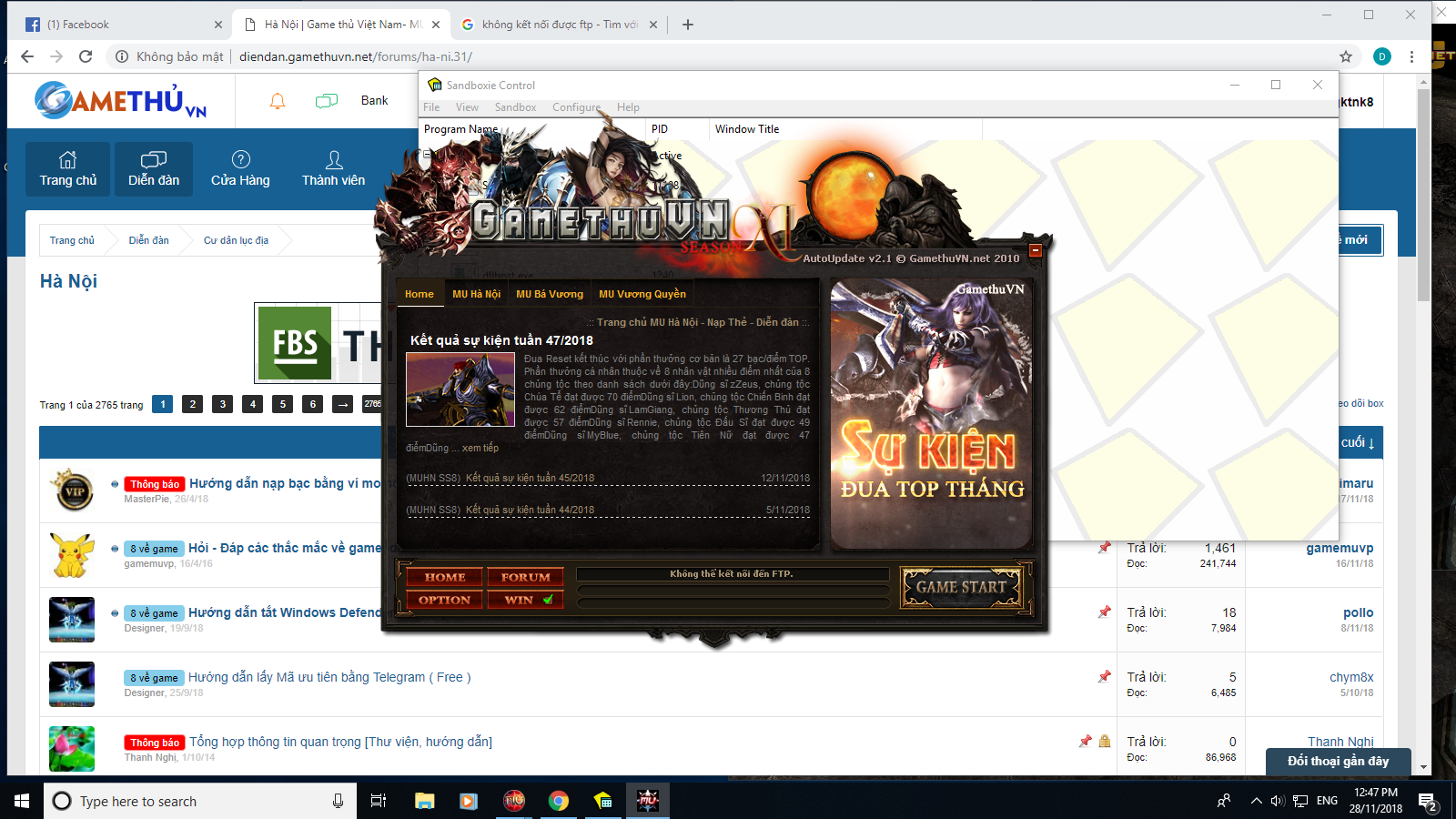Viewport: 1456px width, 819px height.
Task: Click lotus avatar of Thanh Nghi
Action: point(72,749)
